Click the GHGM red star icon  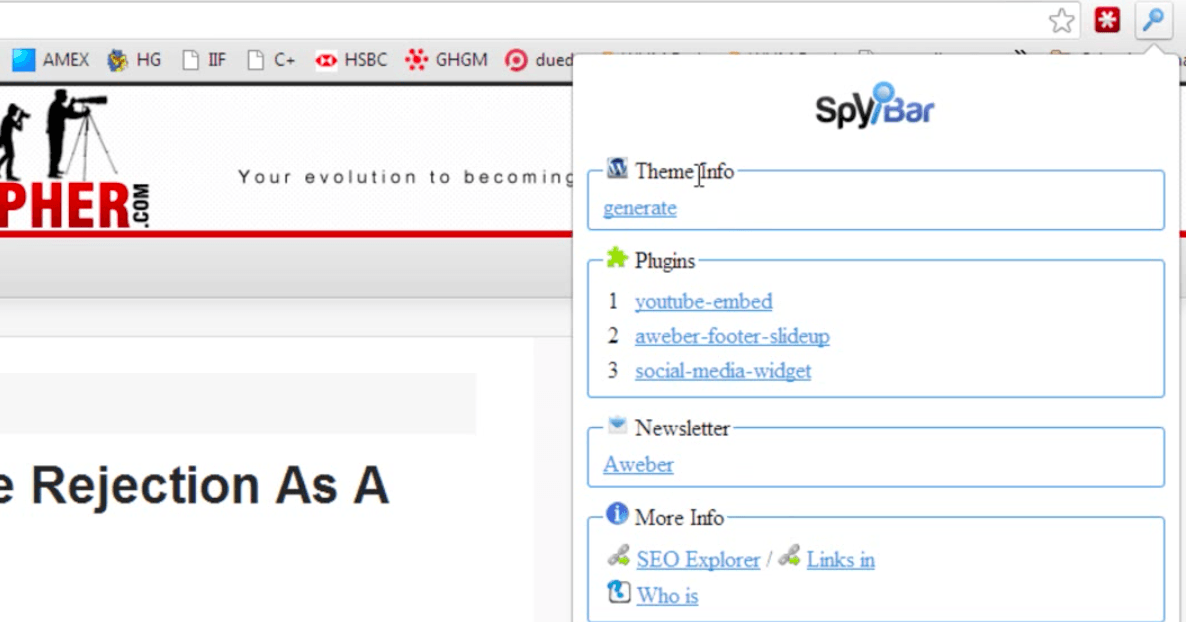pyautogui.click(x=416, y=60)
